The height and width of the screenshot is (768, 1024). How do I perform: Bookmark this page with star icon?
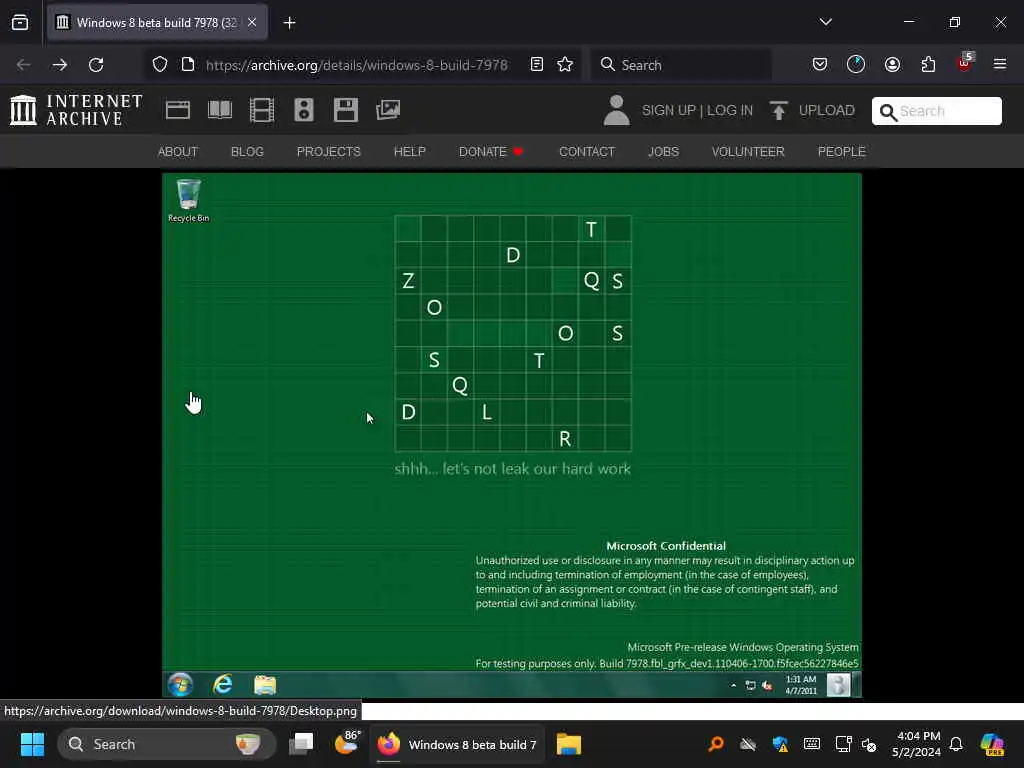tap(565, 65)
